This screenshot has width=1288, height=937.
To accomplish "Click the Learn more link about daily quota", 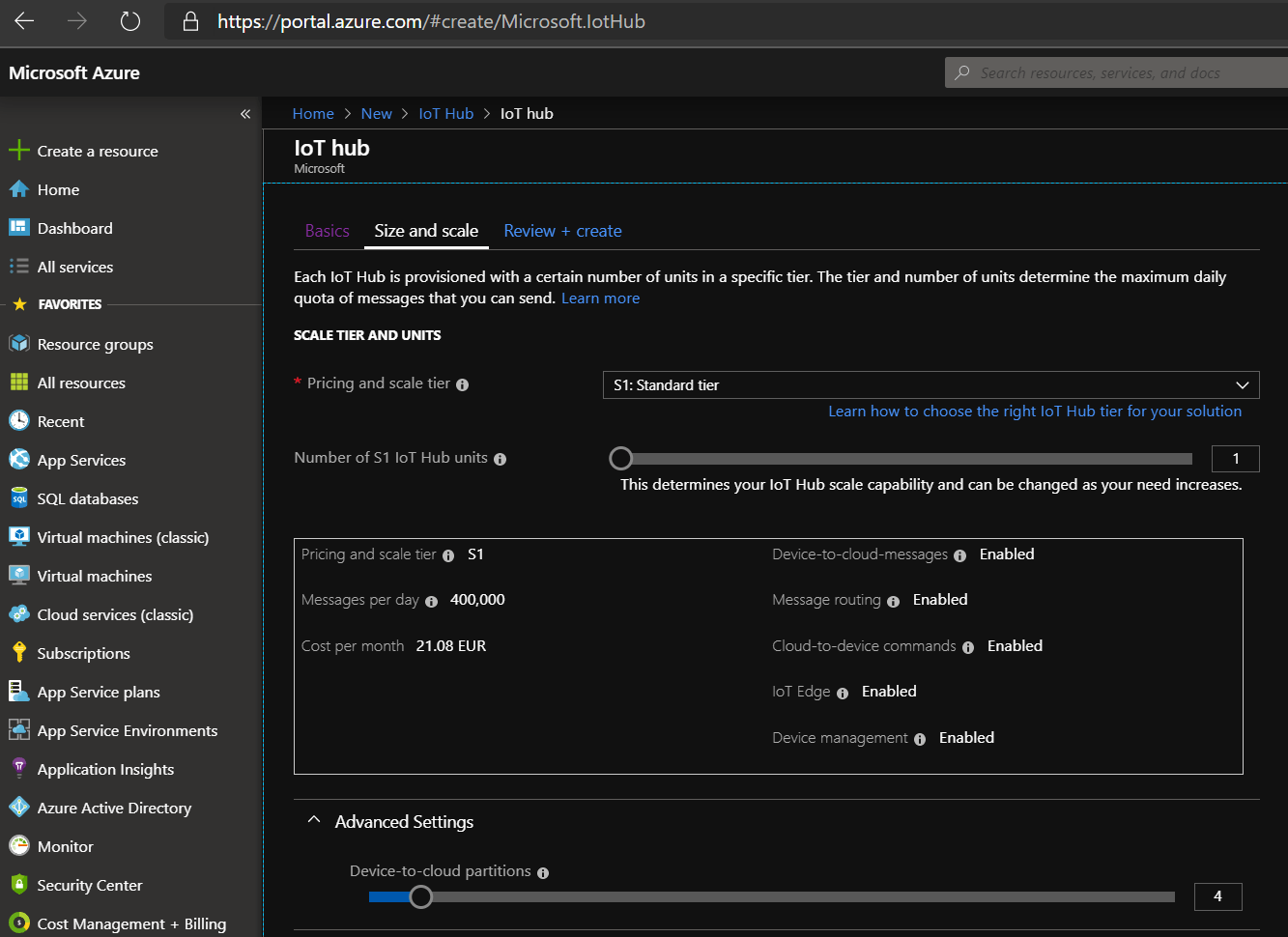I will (x=600, y=298).
